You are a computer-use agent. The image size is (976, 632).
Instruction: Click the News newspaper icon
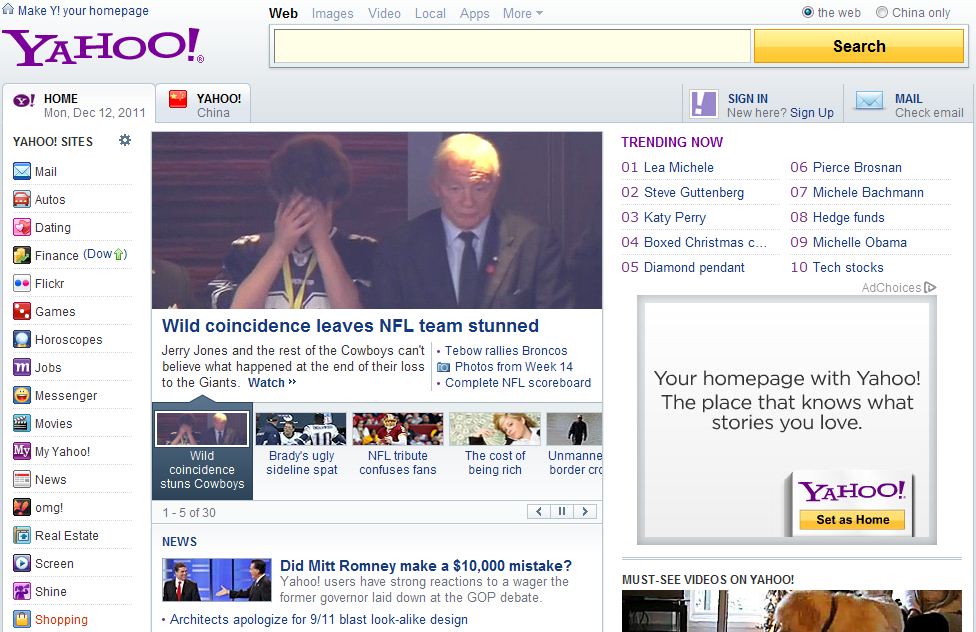[22, 479]
